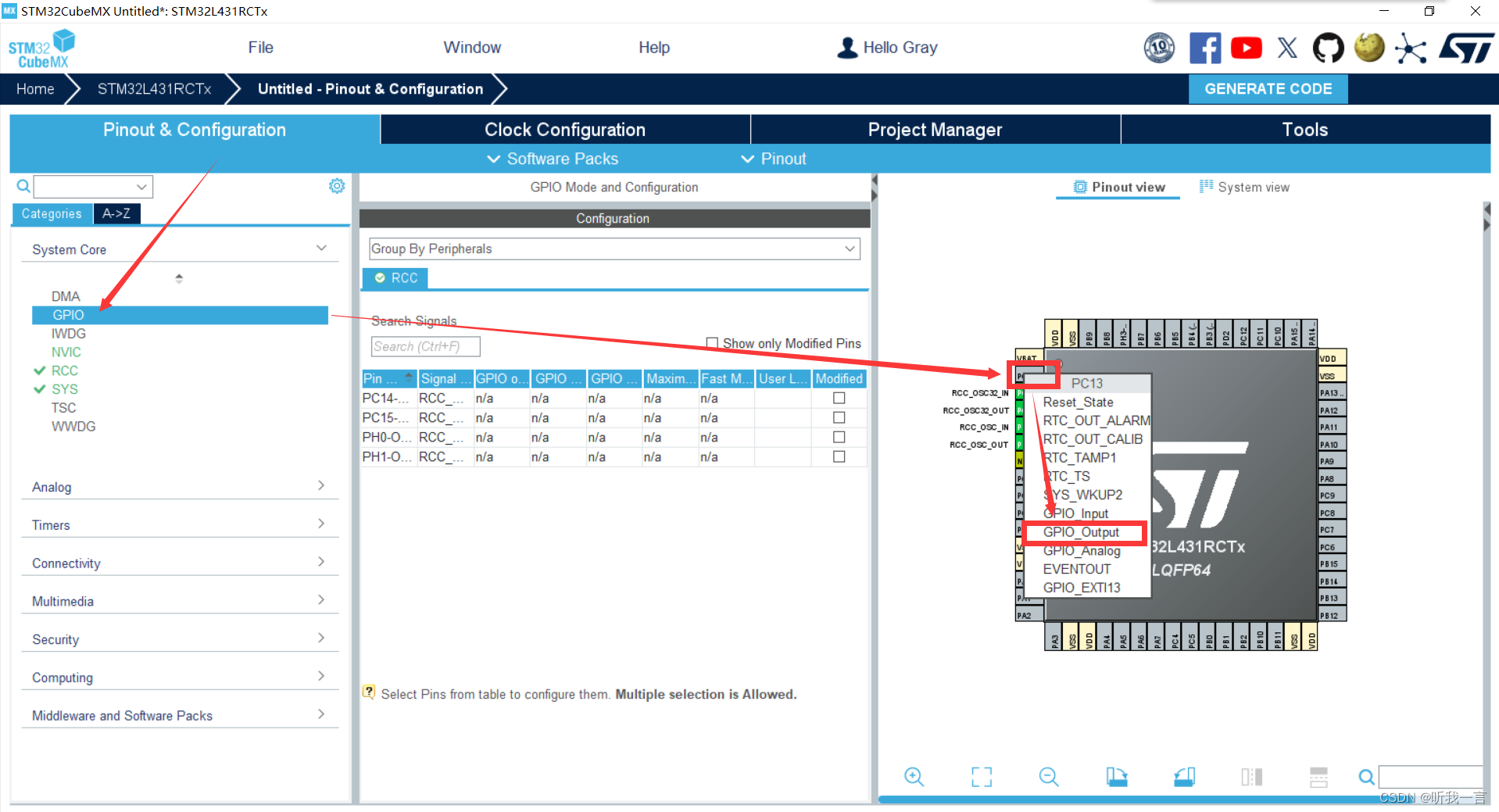Choose GPIO_EXTI13 in the pin menu
The image size is (1499, 812).
(1082, 588)
